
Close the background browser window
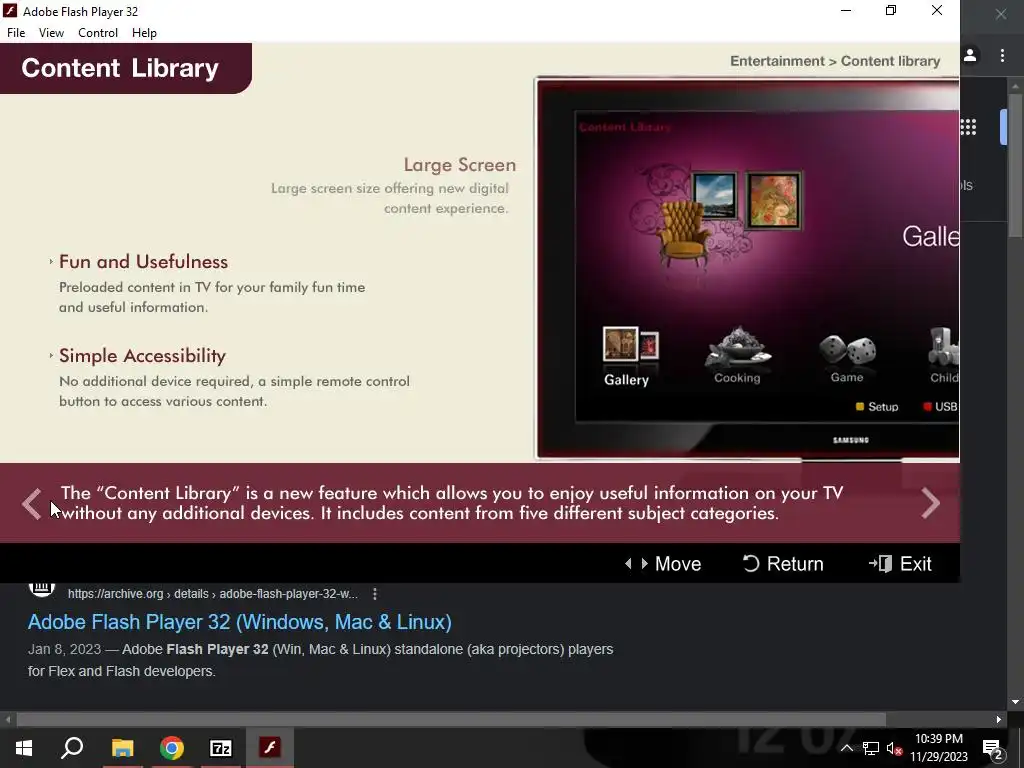[x=1000, y=14]
